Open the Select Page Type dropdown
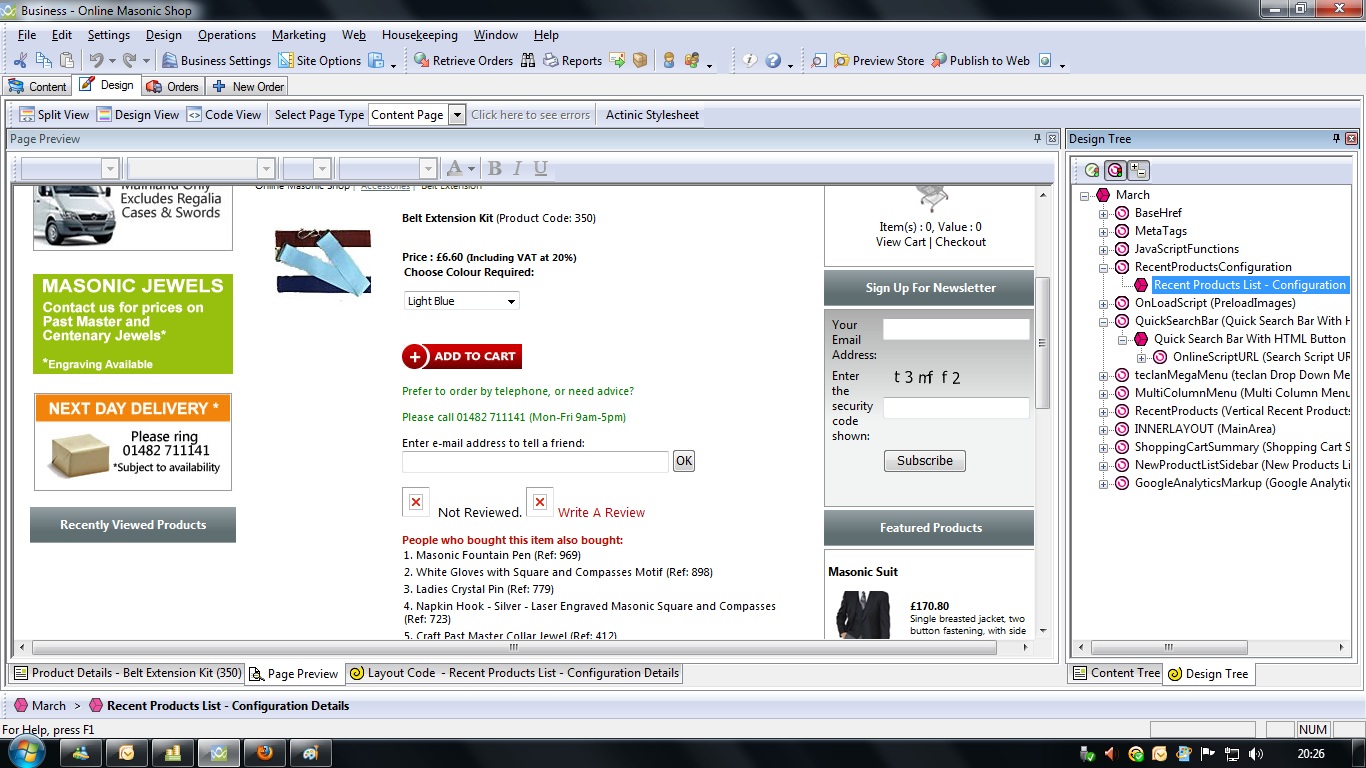 [x=457, y=115]
